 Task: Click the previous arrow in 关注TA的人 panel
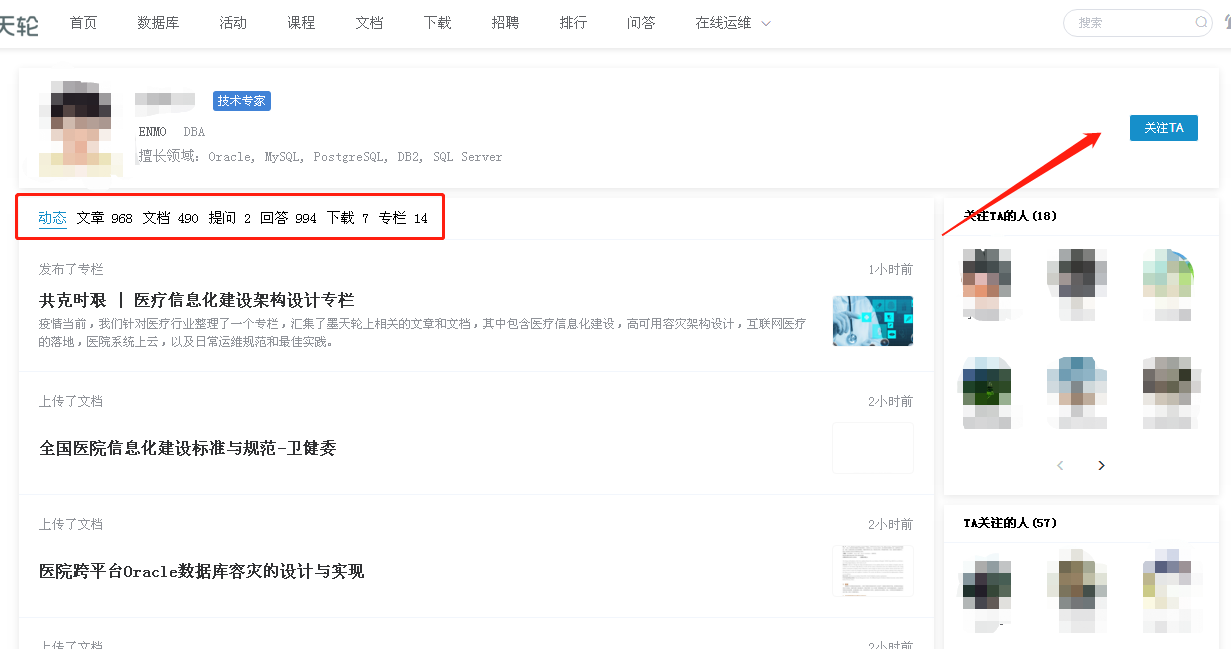(x=1060, y=465)
